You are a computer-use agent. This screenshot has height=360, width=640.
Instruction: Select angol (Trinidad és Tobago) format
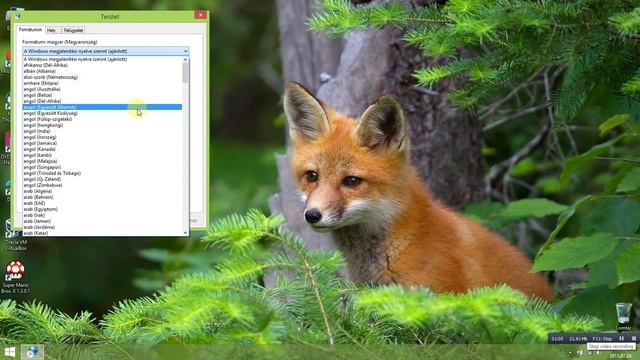[102, 173]
